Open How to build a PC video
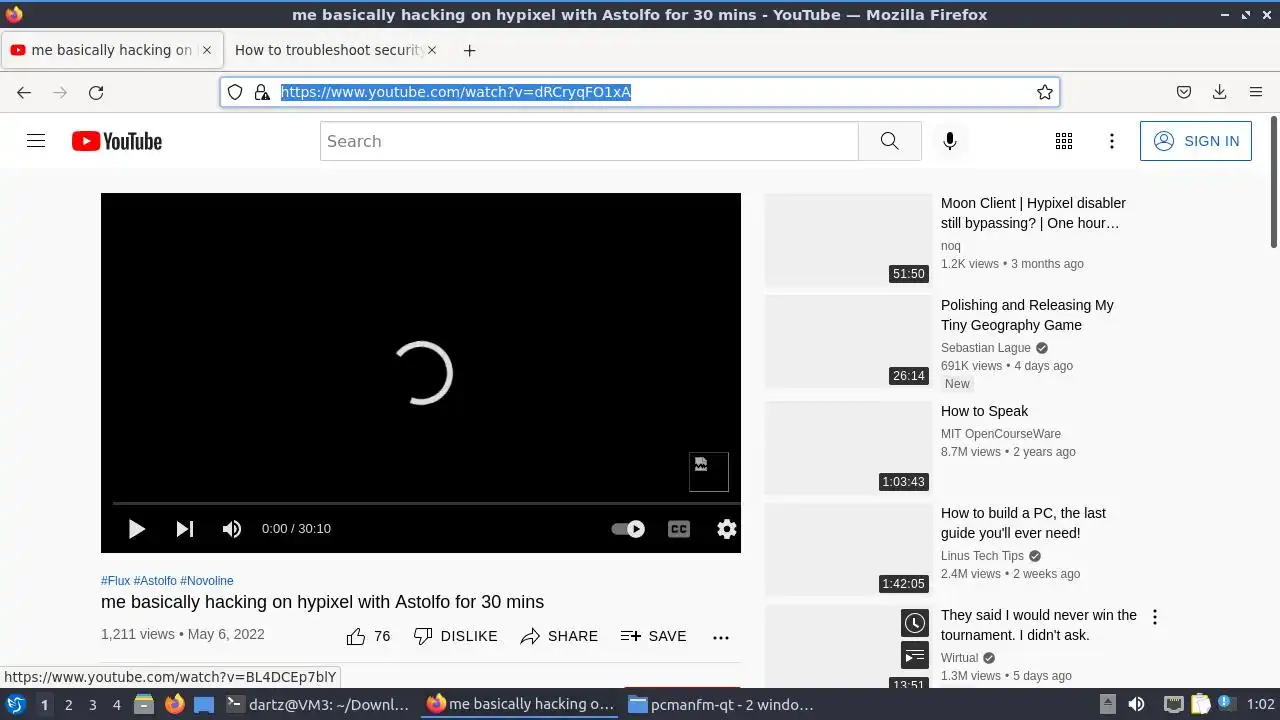1280x720 pixels. click(x=1023, y=523)
